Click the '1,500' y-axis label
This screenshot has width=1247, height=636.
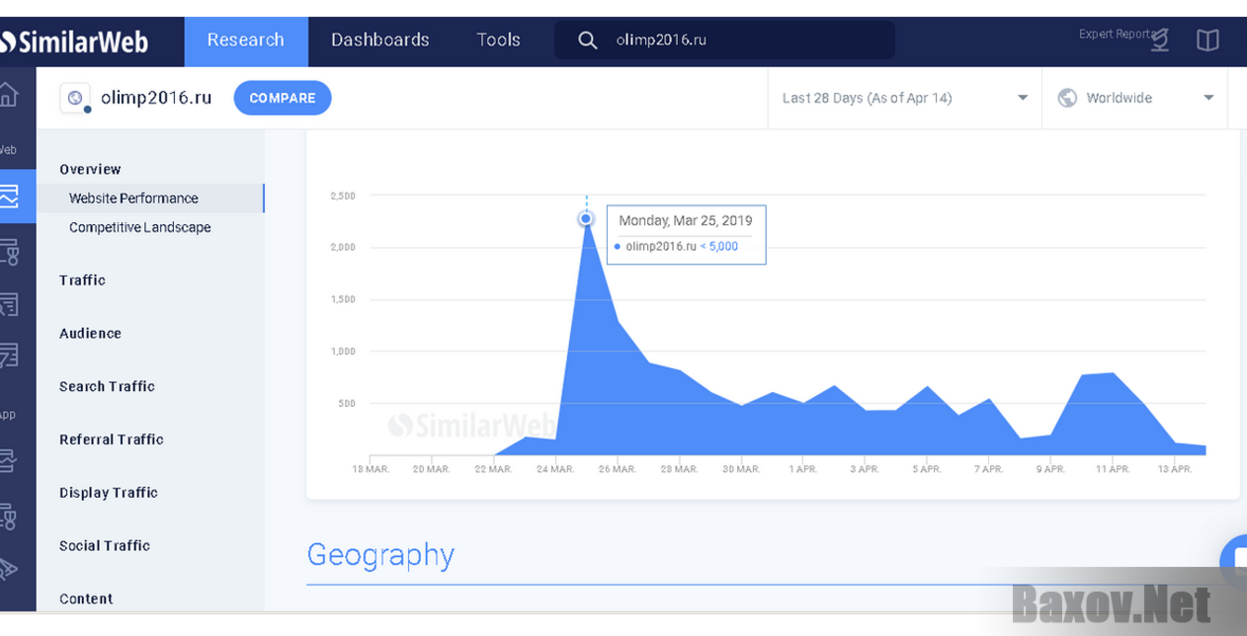(343, 299)
